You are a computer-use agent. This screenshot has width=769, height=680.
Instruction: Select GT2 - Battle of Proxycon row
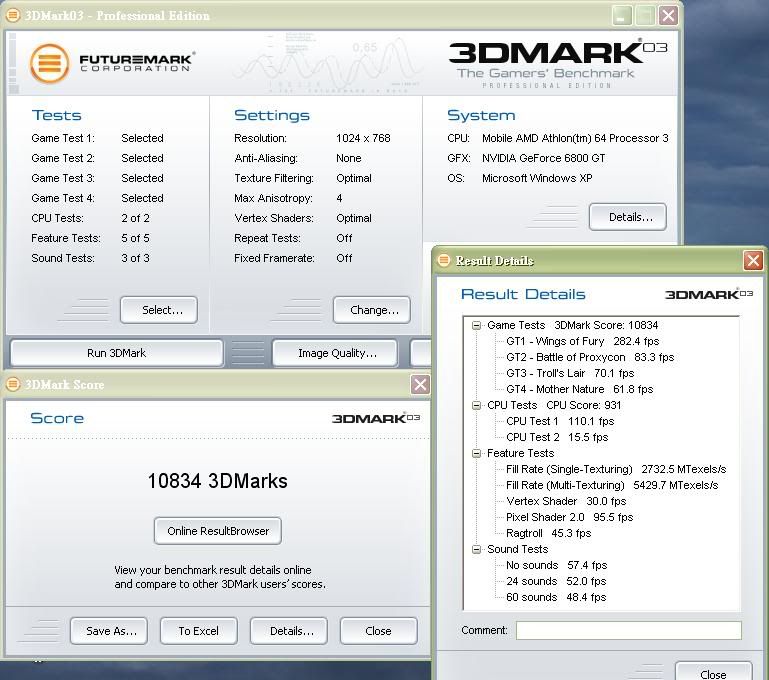tap(590, 357)
